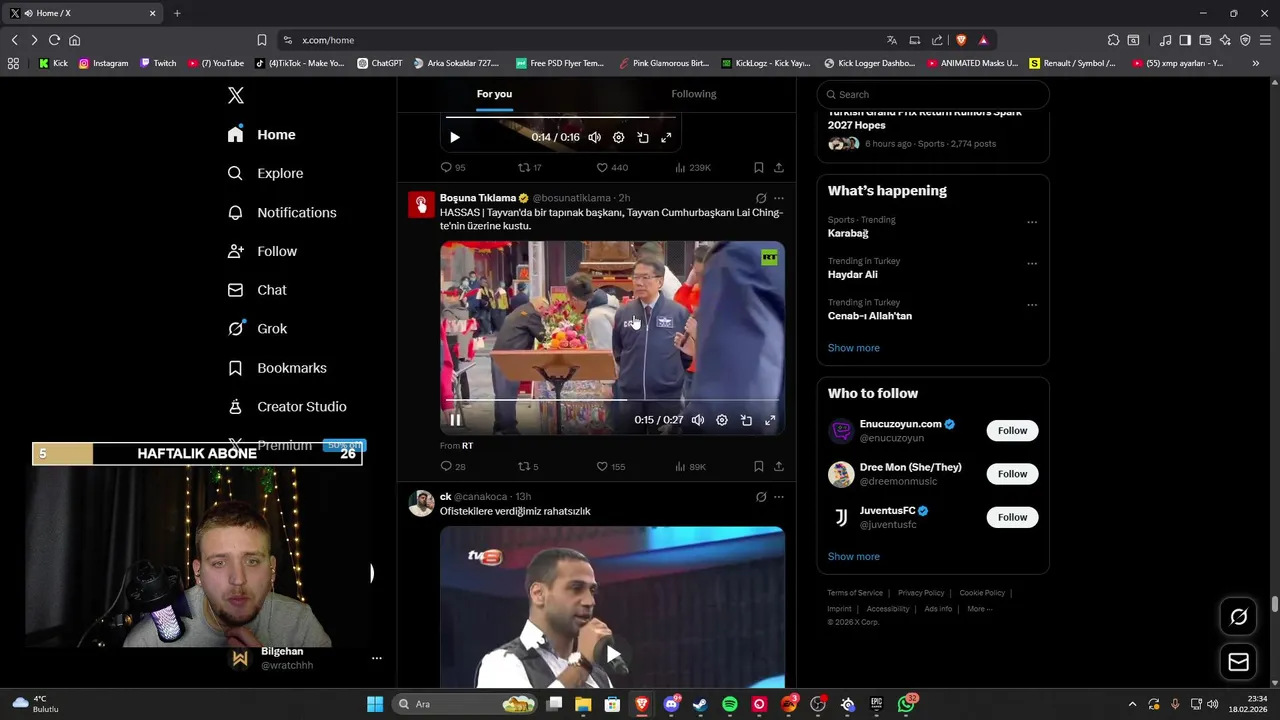This screenshot has width=1280, height=720.
Task: Bookmark the Boşuna Tıklama post
Action: point(758,466)
